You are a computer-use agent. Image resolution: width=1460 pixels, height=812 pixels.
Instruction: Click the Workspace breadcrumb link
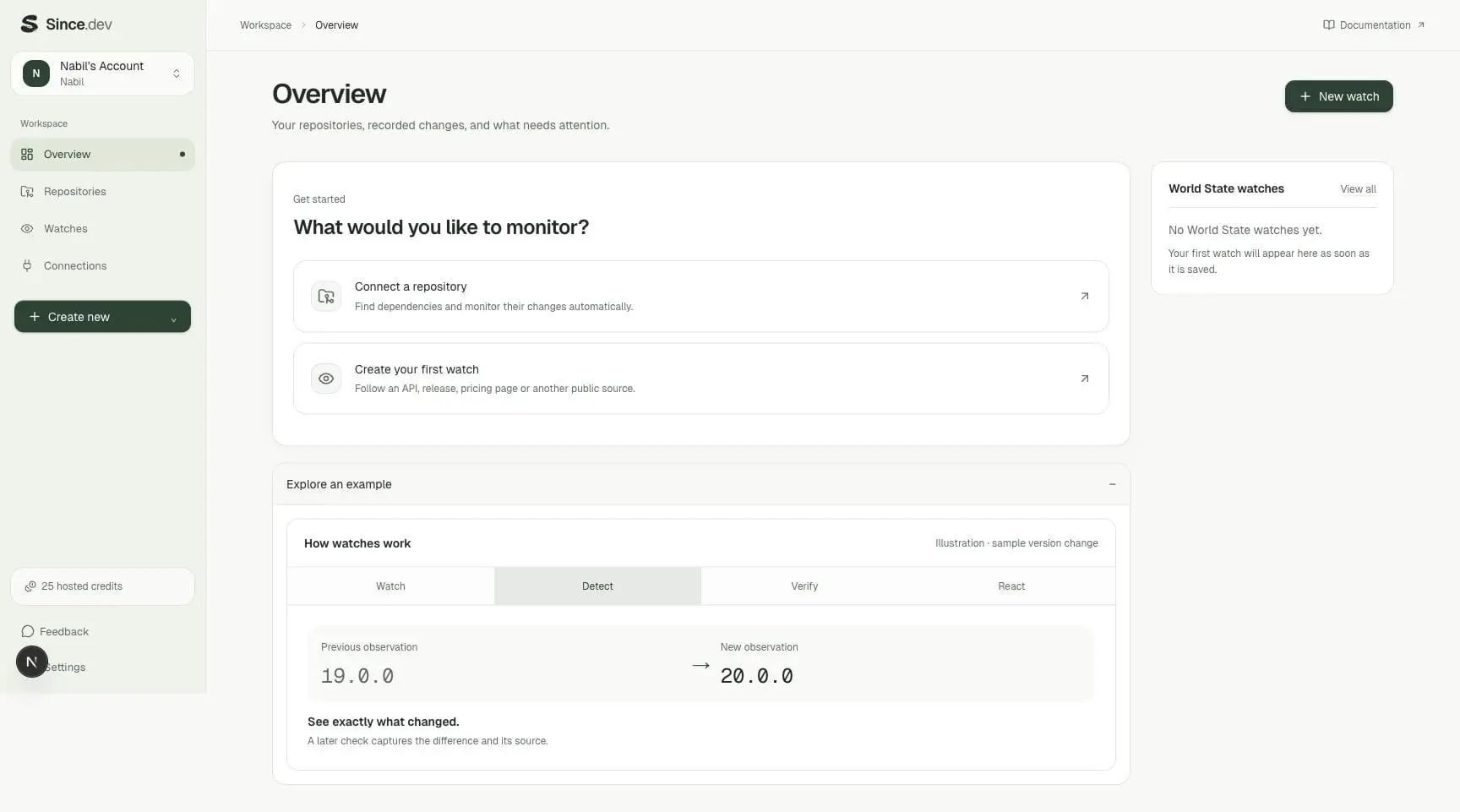click(x=265, y=25)
